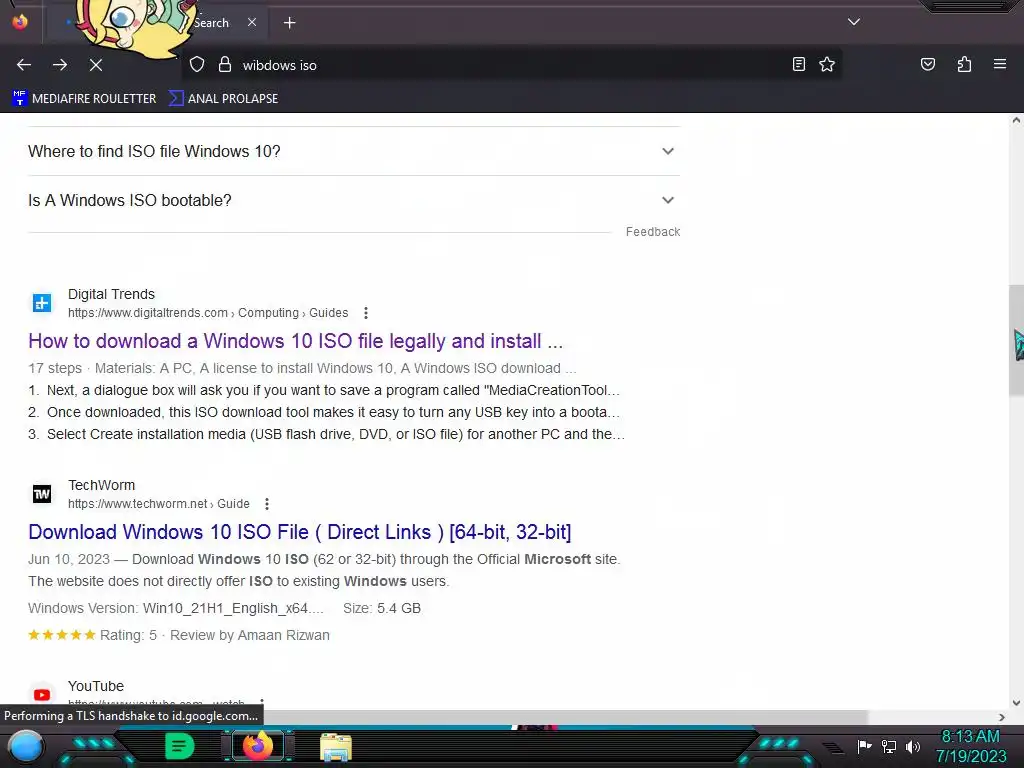Open 'Download Windows 10 ISO File (Direct Links)'
The width and height of the screenshot is (1024, 768).
(300, 532)
